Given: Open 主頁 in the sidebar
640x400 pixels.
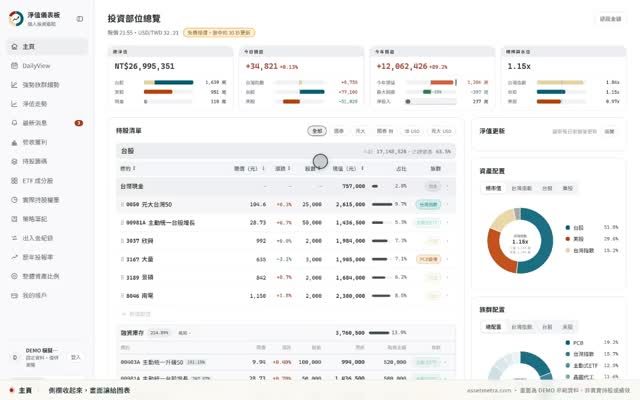Looking at the screenshot, I should pyautogui.click(x=47, y=47).
